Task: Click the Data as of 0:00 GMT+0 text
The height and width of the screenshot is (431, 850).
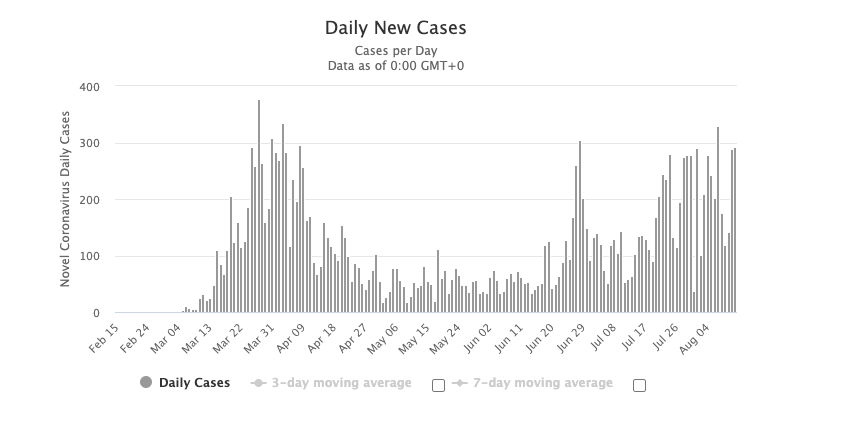Action: (x=396, y=66)
